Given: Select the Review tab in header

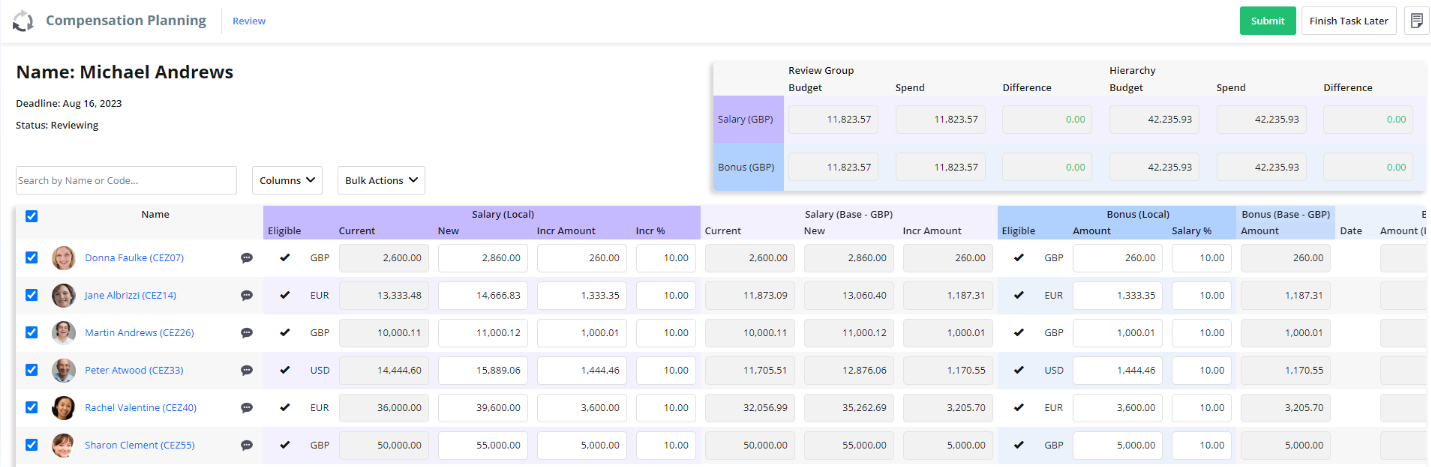Looking at the screenshot, I should pyautogui.click(x=249, y=21).
